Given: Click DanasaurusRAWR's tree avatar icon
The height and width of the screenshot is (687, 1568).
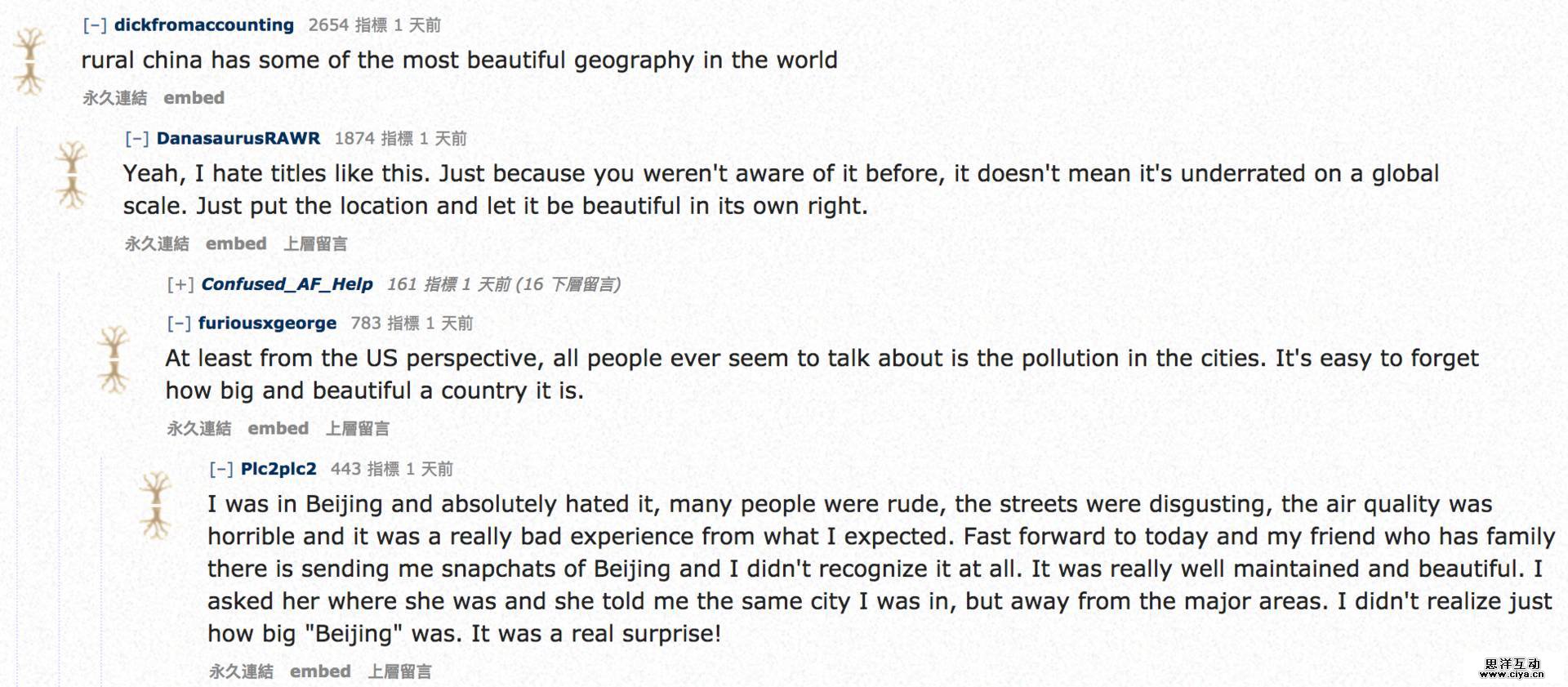Looking at the screenshot, I should [72, 174].
